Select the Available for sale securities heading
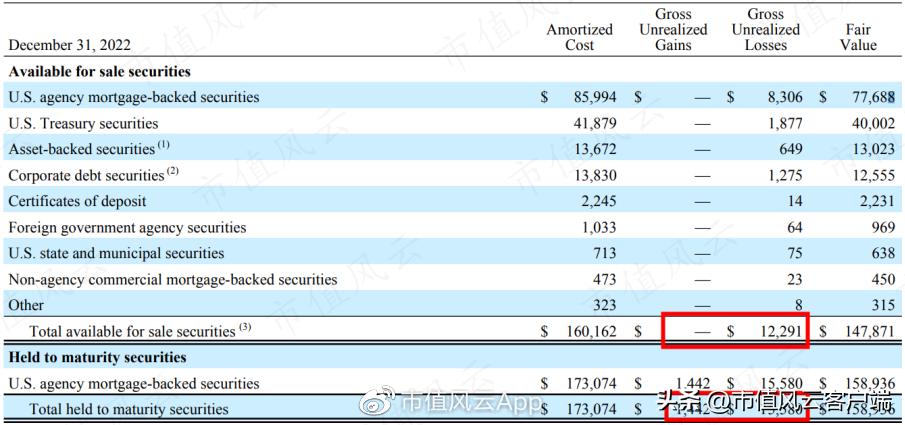This screenshot has width=905, height=425. 99,72
